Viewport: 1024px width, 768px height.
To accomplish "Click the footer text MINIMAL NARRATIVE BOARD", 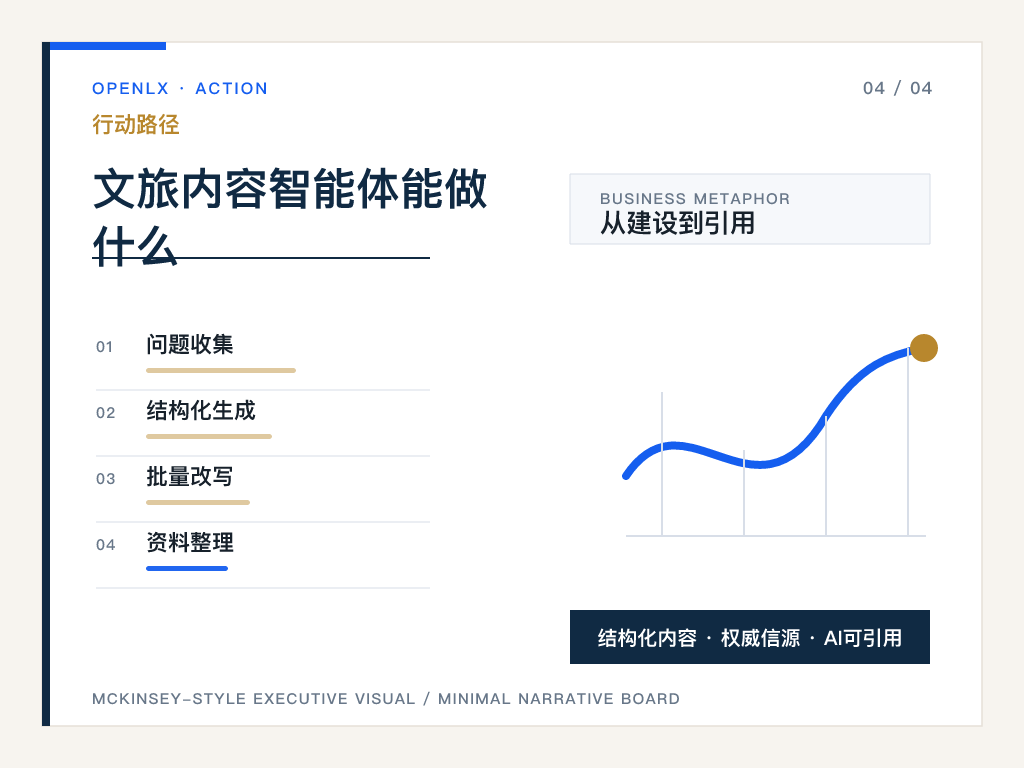I will pyautogui.click(x=558, y=699).
